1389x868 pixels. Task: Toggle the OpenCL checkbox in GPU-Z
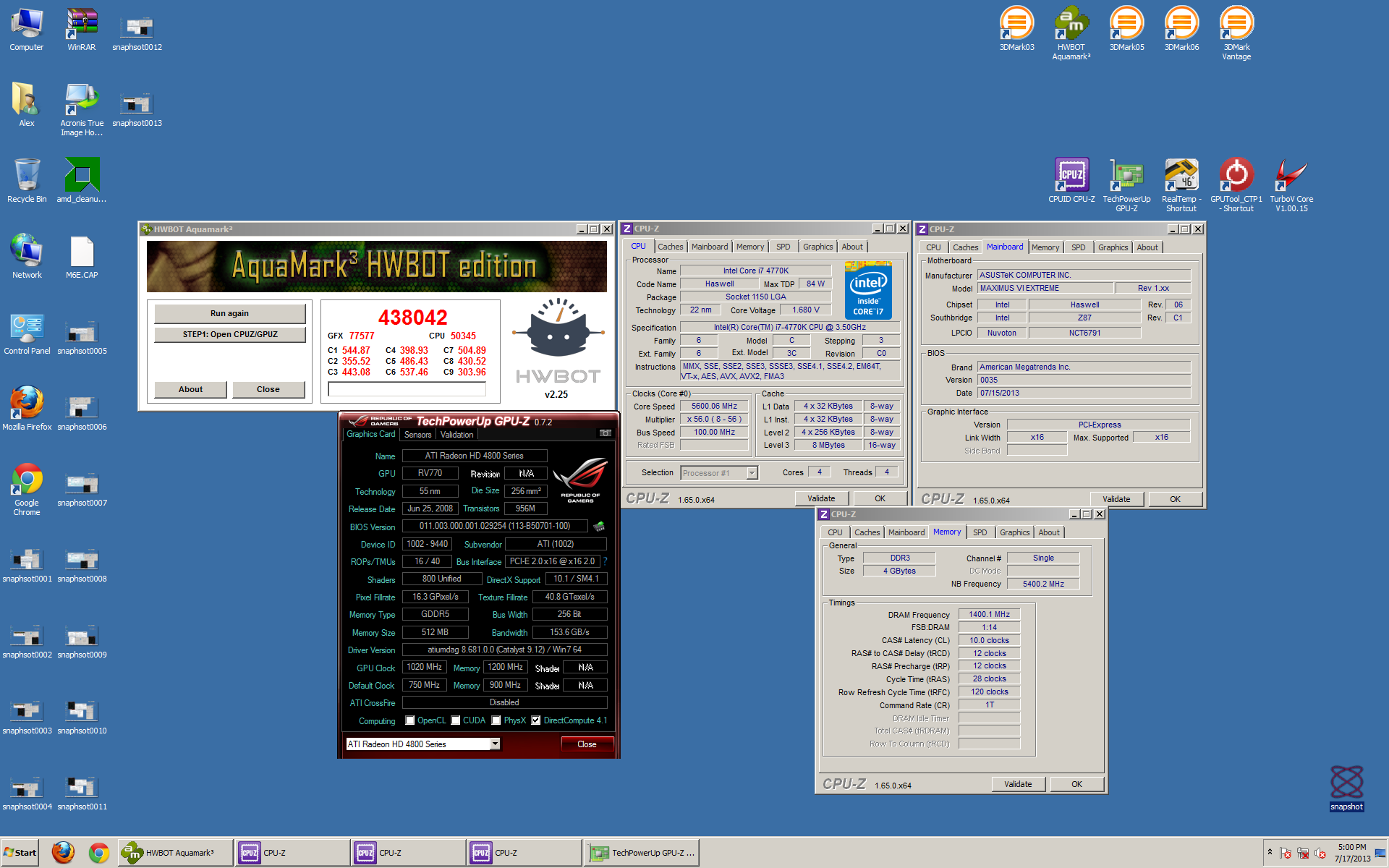(x=410, y=720)
